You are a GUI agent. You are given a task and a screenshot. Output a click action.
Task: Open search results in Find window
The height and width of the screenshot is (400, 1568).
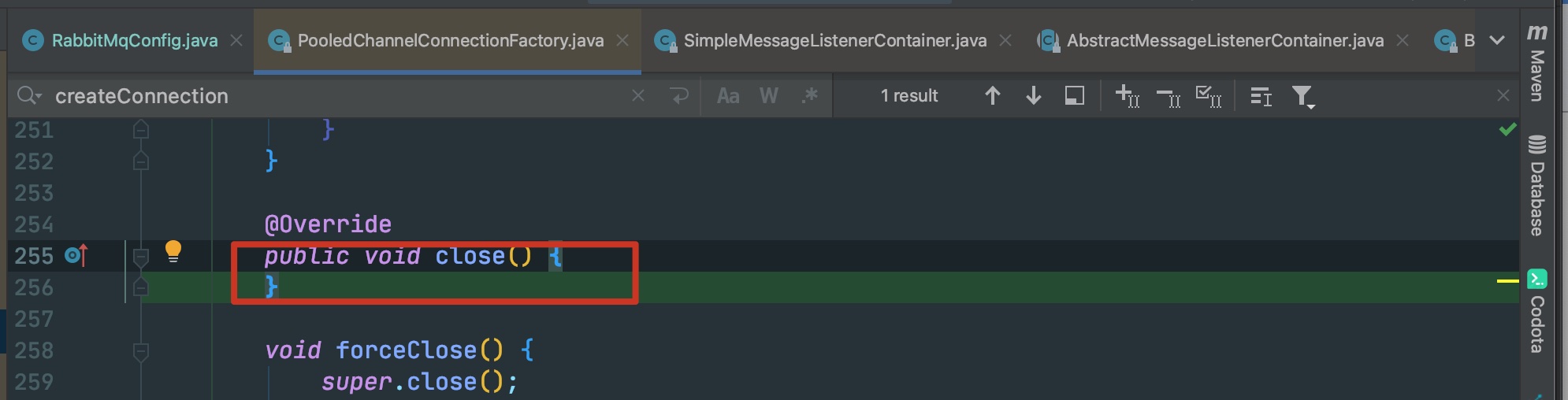click(x=1074, y=96)
